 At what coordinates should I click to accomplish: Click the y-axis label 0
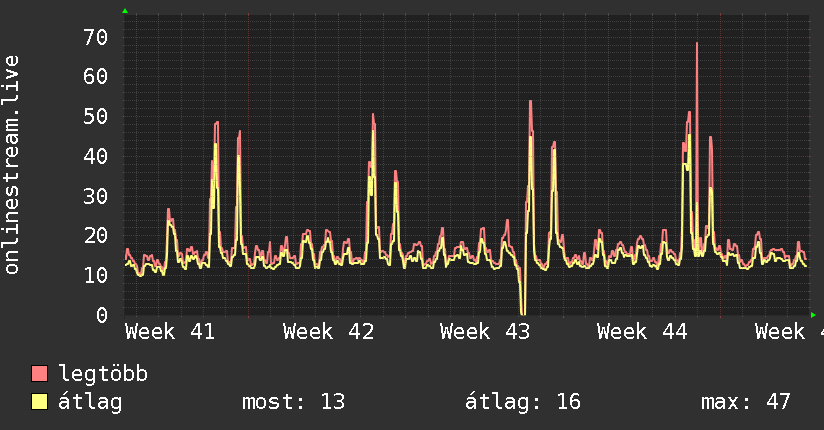(102, 315)
